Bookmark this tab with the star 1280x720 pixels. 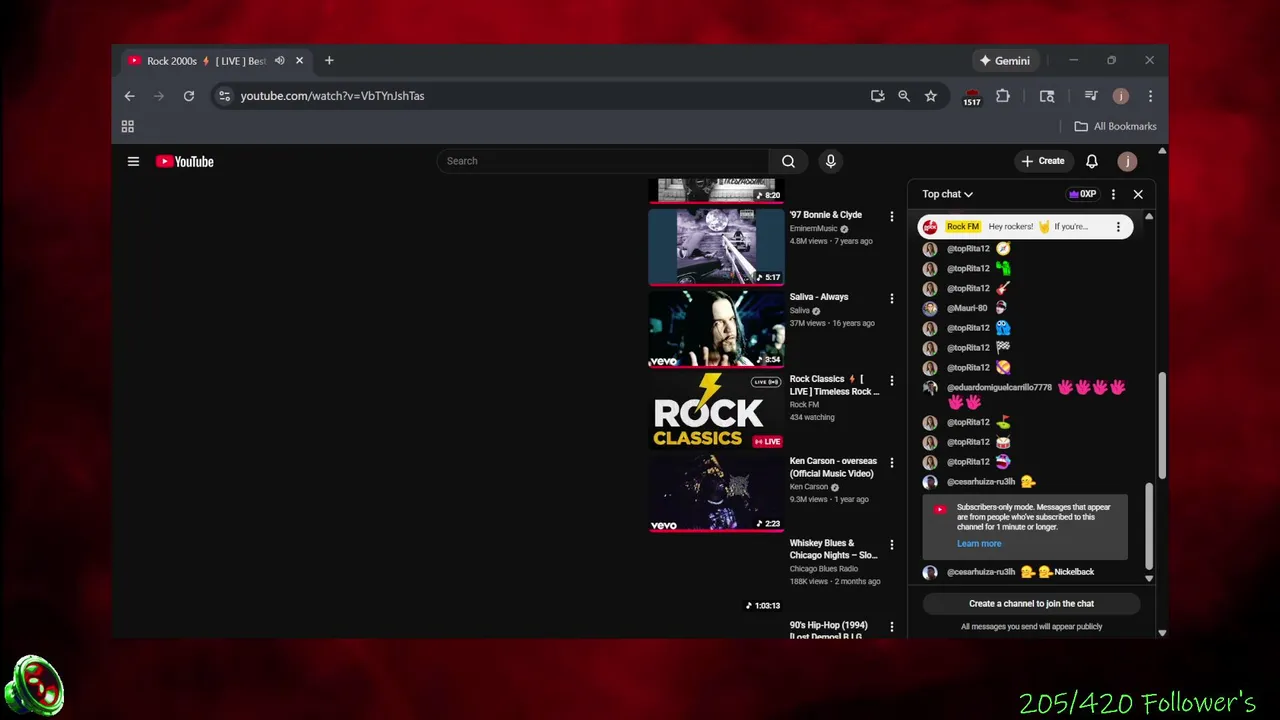[931, 96]
